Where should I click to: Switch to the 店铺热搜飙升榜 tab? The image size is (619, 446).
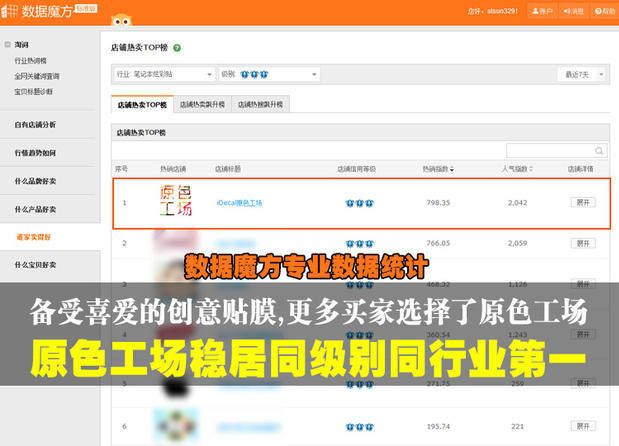click(261, 104)
